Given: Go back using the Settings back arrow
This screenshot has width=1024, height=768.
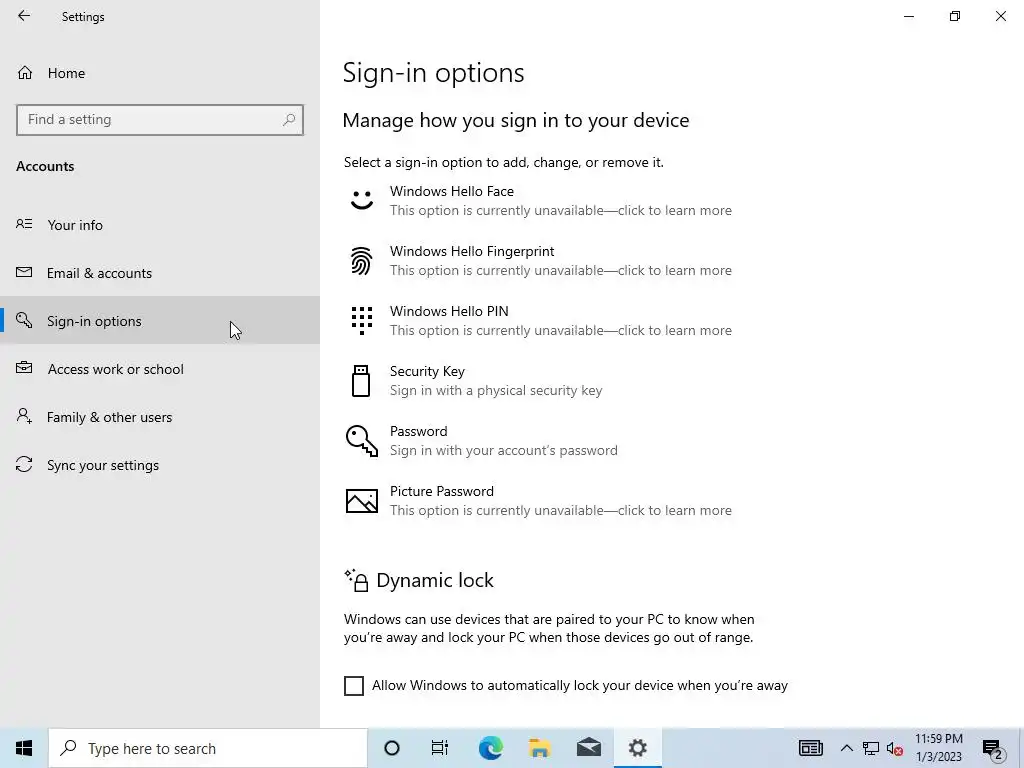Looking at the screenshot, I should [x=24, y=16].
